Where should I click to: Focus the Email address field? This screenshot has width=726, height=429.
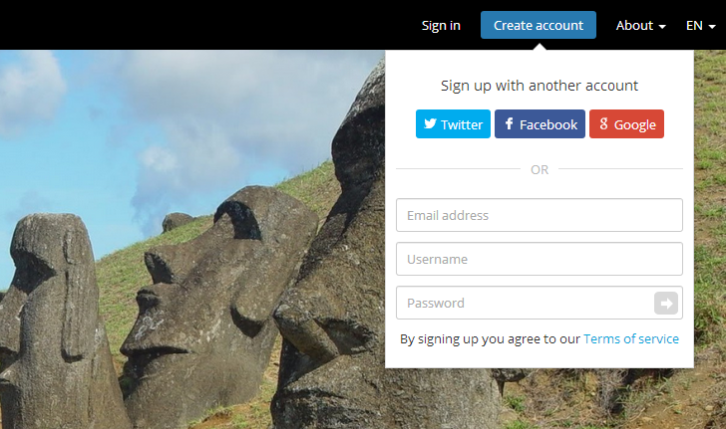pos(539,215)
